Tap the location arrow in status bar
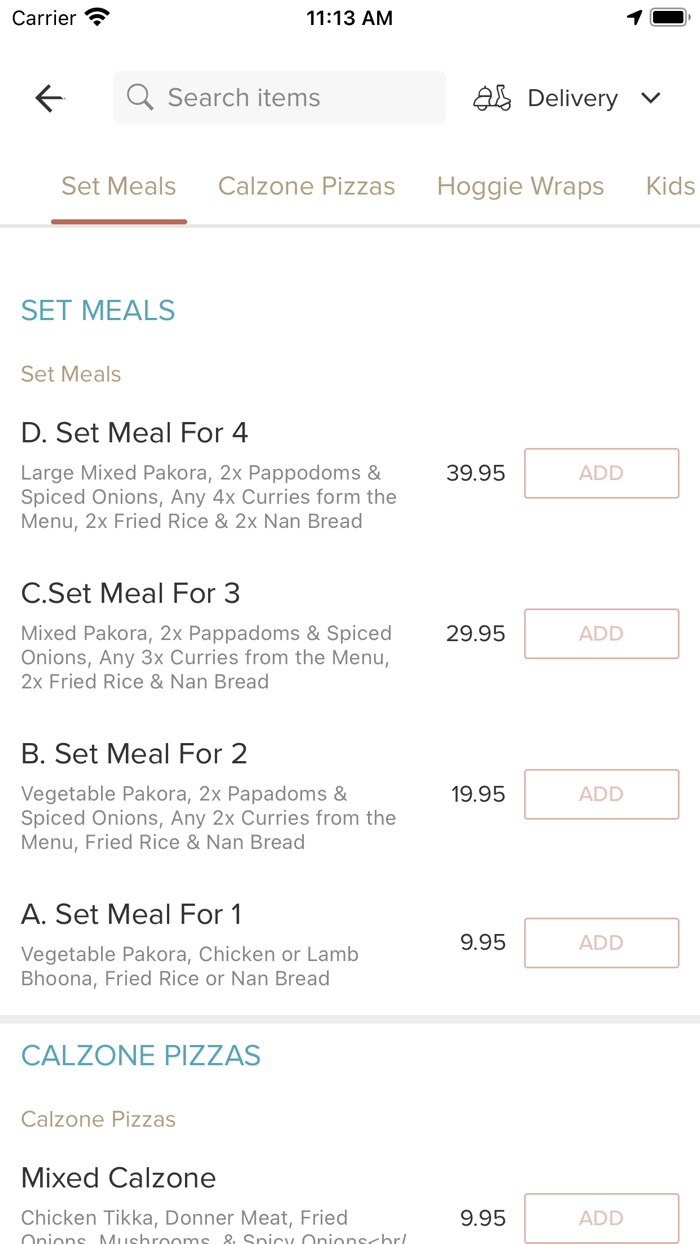 point(634,18)
